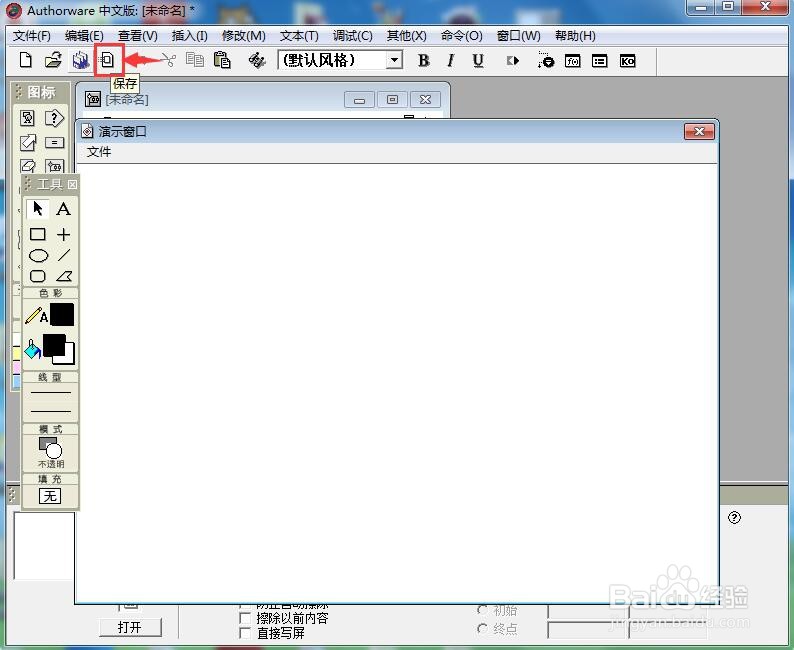
Task: Open the line style (线型) selector
Action: (x=50, y=401)
